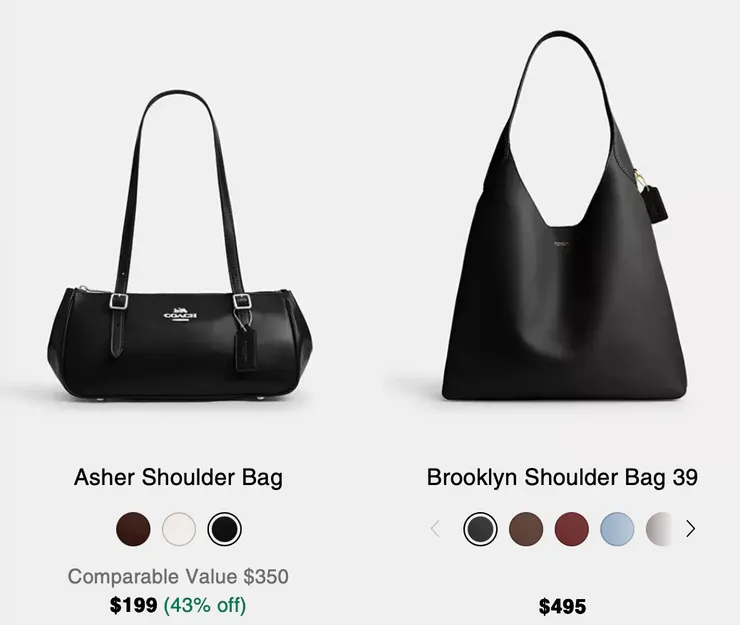Image resolution: width=740 pixels, height=625 pixels.
Task: Click the Coach logo on the Asher bag
Action: 181,314
